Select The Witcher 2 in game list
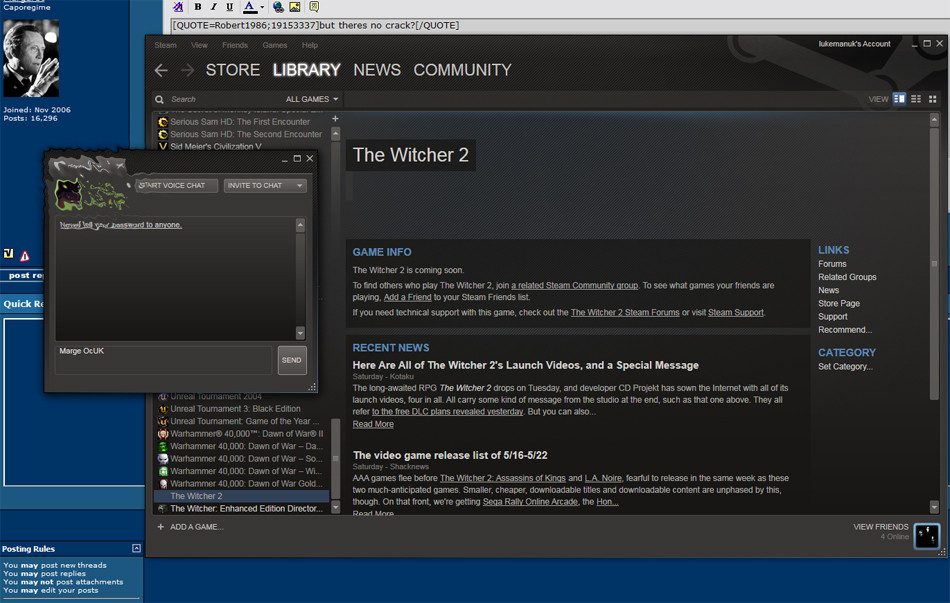Viewport: 950px width, 603px height. point(241,496)
